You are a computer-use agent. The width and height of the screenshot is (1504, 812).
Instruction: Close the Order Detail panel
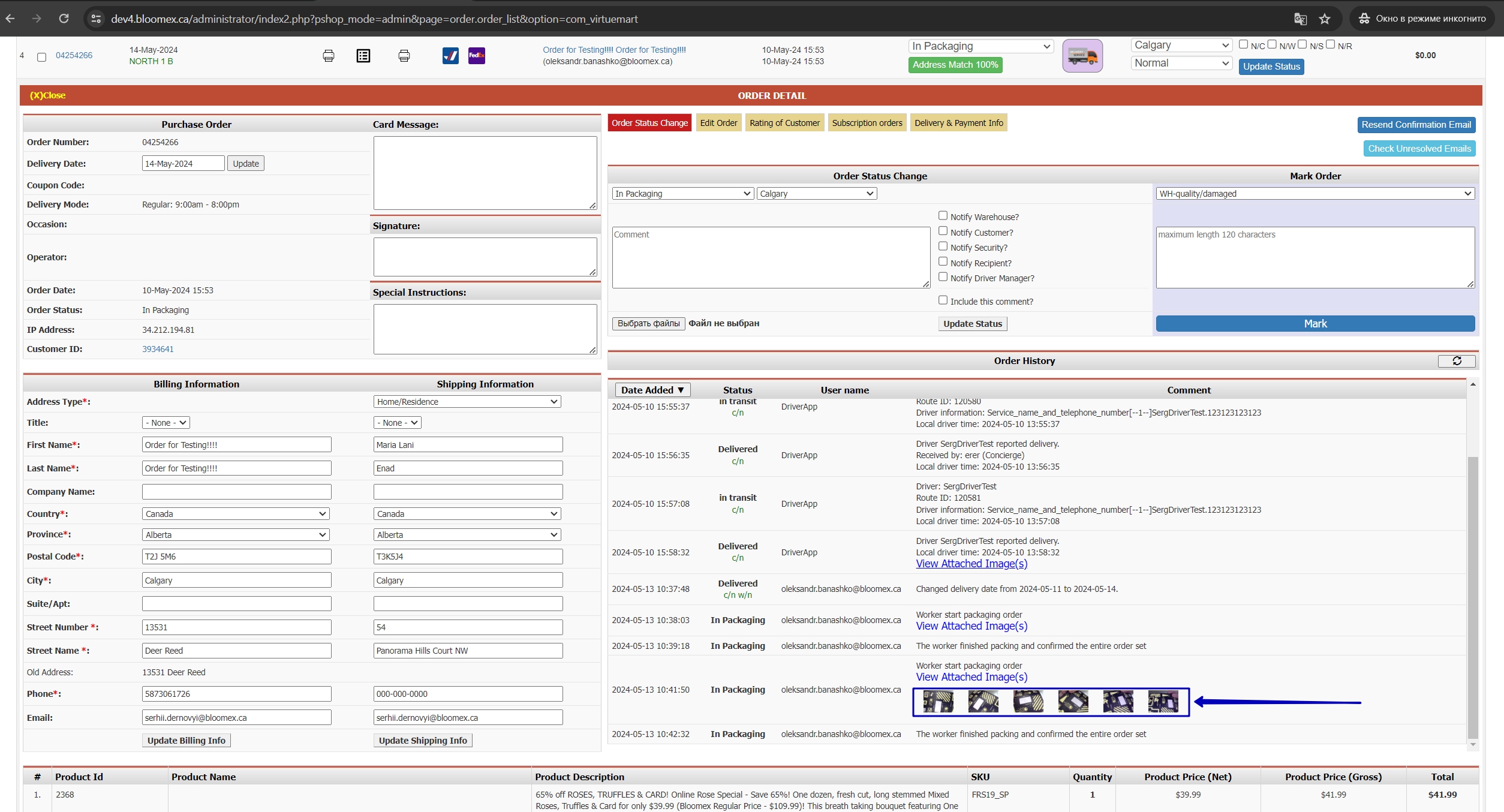[47, 95]
